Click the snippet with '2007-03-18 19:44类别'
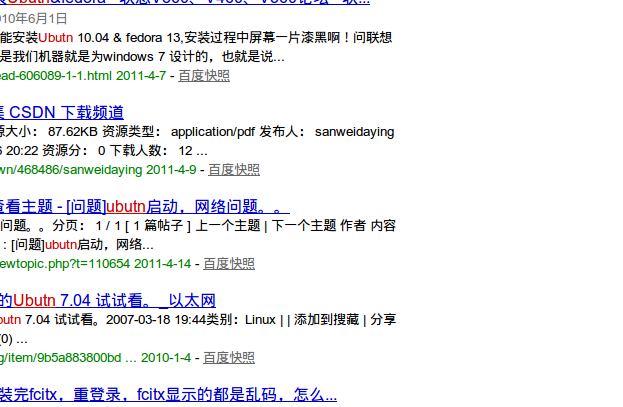 [171, 320]
